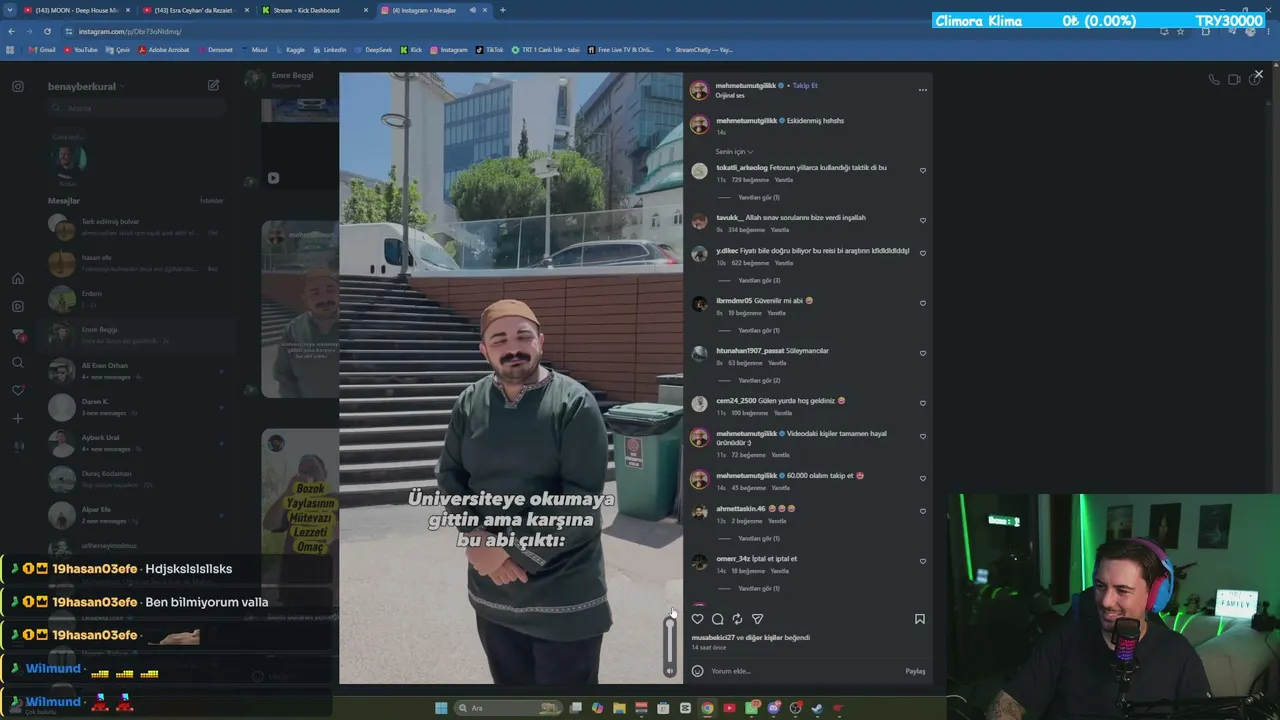Open the tokatli_arkeolog profile from the comment
Image resolution: width=1280 pixels, height=720 pixels.
click(x=742, y=167)
